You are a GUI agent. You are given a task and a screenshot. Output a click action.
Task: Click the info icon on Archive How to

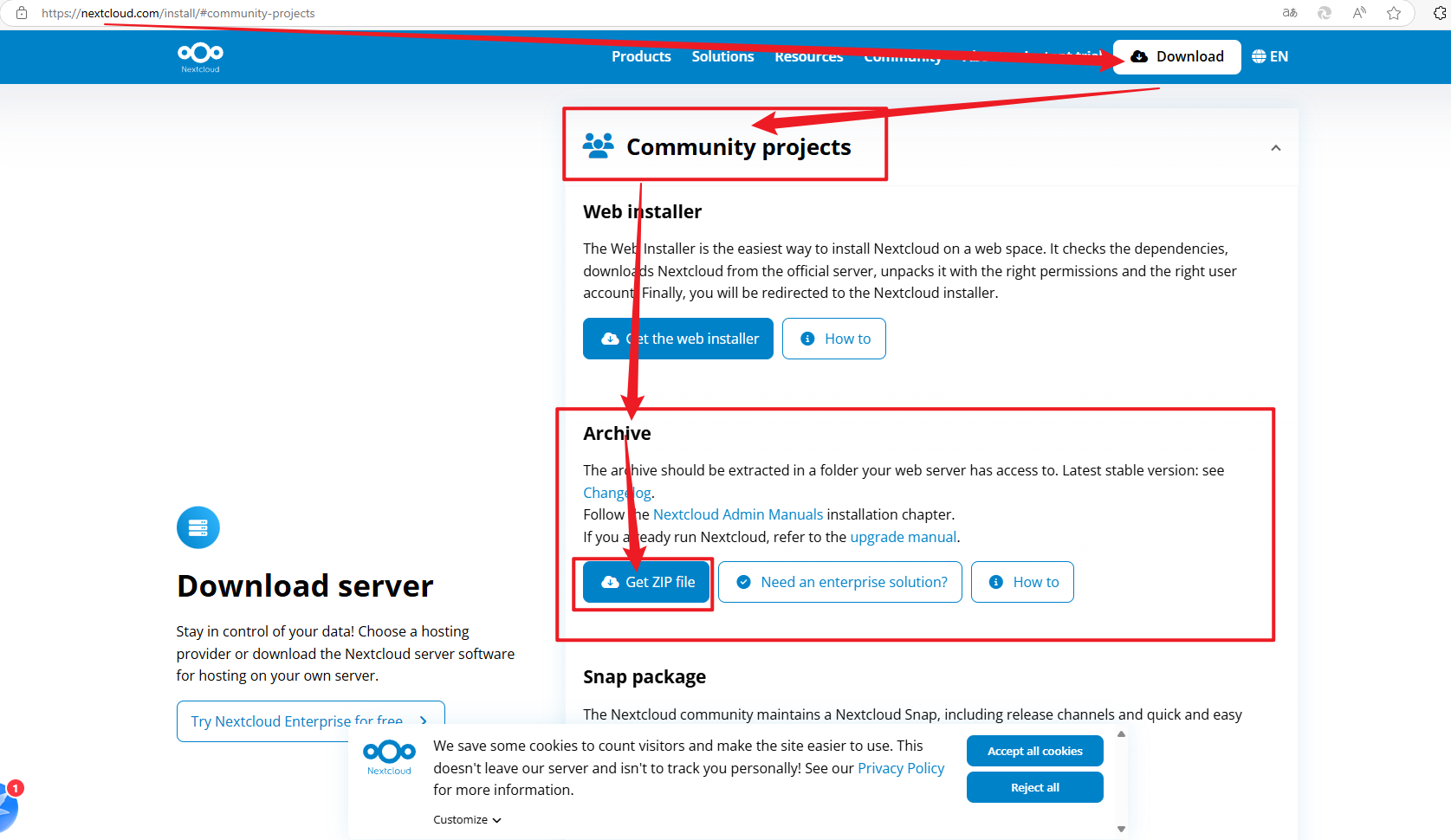click(x=996, y=582)
